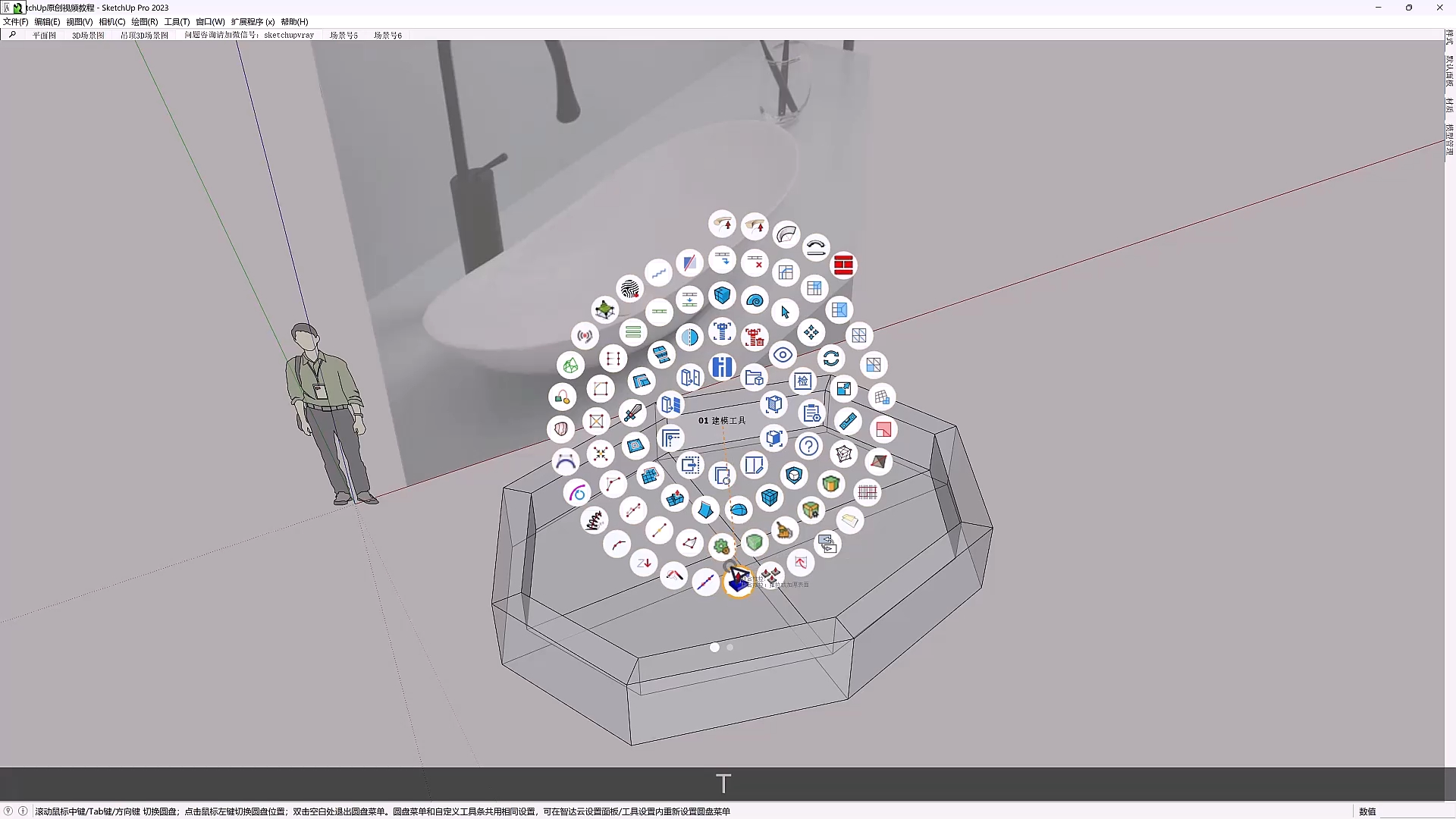The height and width of the screenshot is (819, 1456).
Task: Select the spiral shell tool icon
Action: tap(755, 300)
